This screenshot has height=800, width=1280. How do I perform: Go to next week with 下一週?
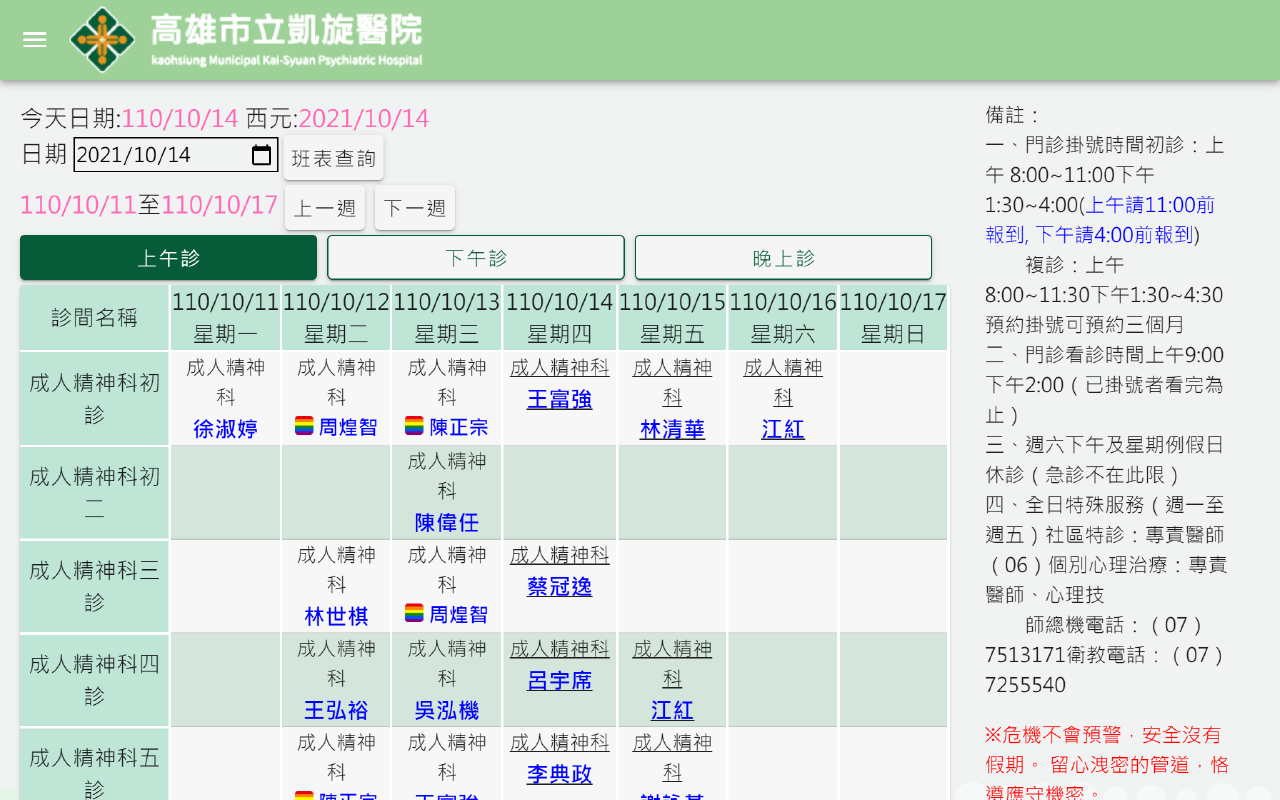[415, 208]
